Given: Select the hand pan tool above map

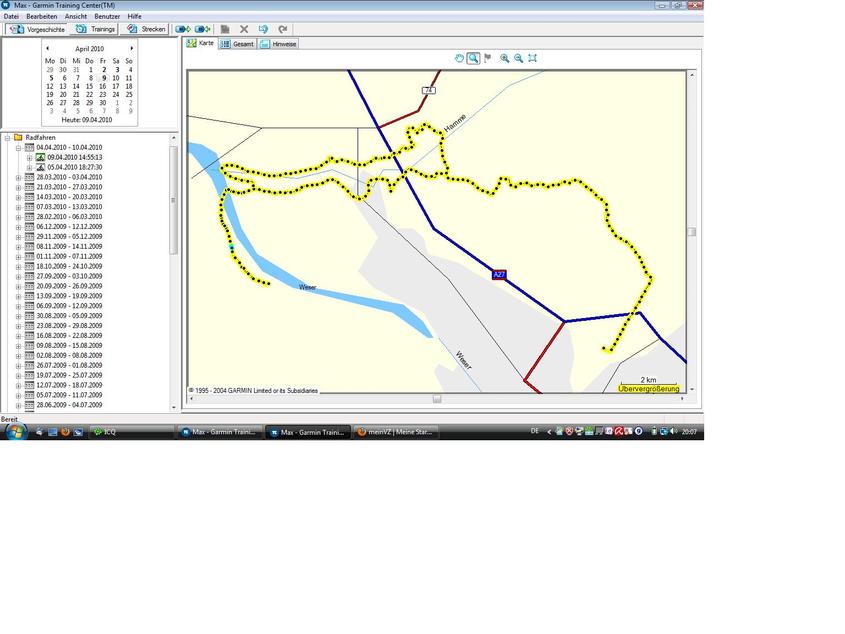Looking at the screenshot, I should (459, 58).
